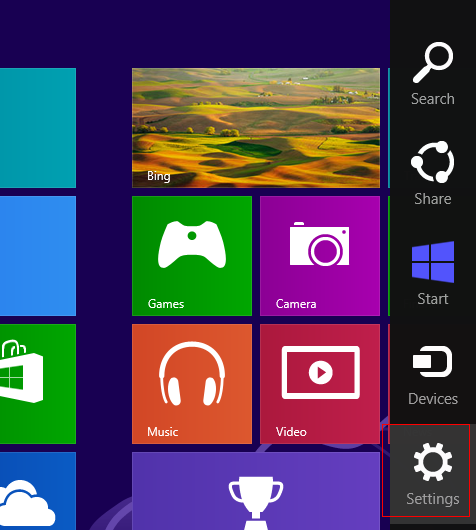
Task: Open the Sports trophy tile
Action: click(x=256, y=491)
